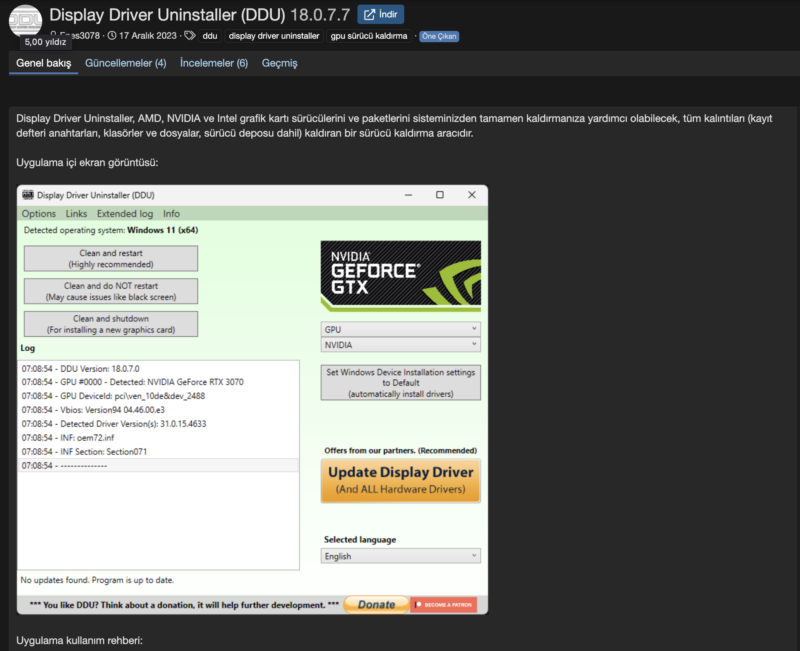Image resolution: width=800 pixels, height=651 pixels.
Task: Click the İndir download button
Action: 381,14
